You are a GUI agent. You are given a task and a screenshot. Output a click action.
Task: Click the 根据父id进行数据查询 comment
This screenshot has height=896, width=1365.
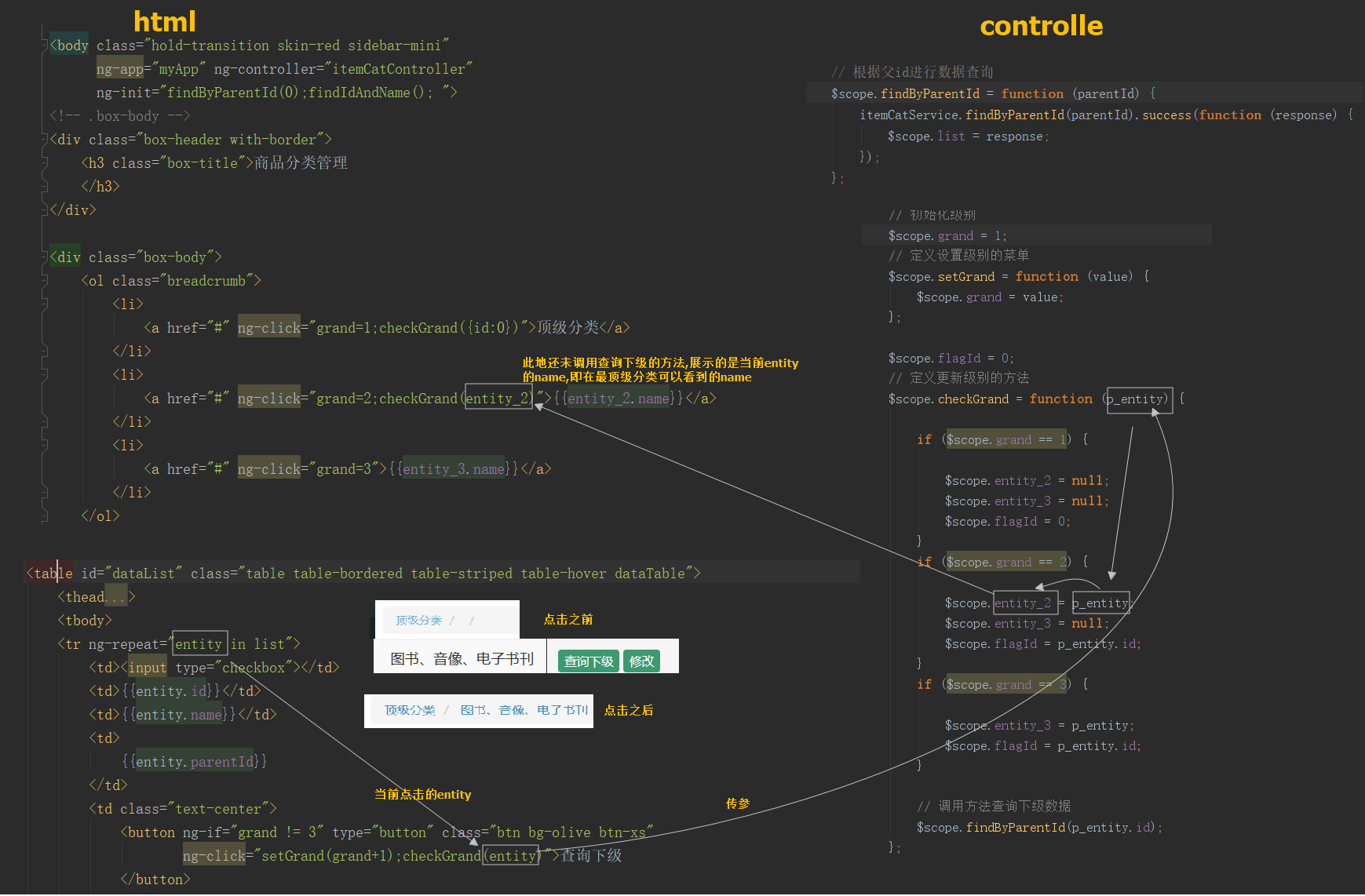(912, 72)
